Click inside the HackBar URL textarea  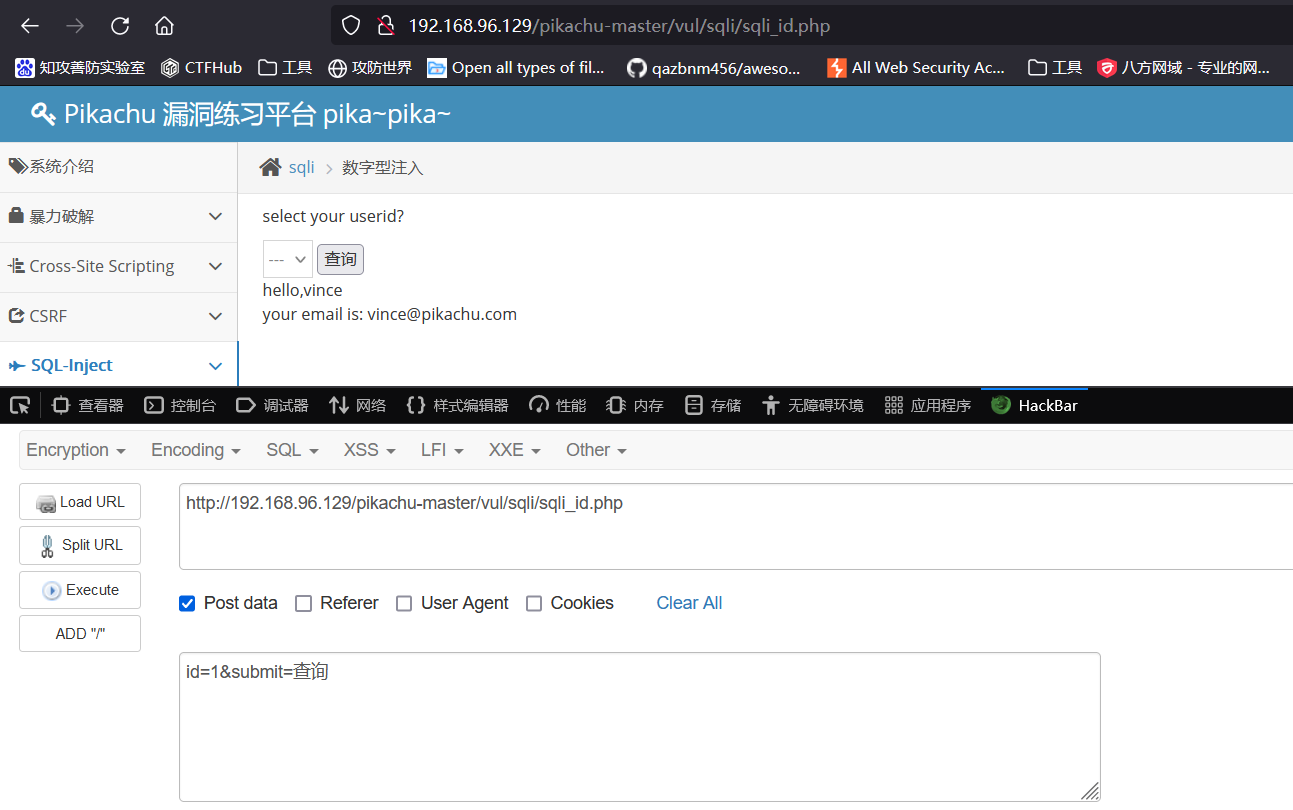tap(736, 527)
